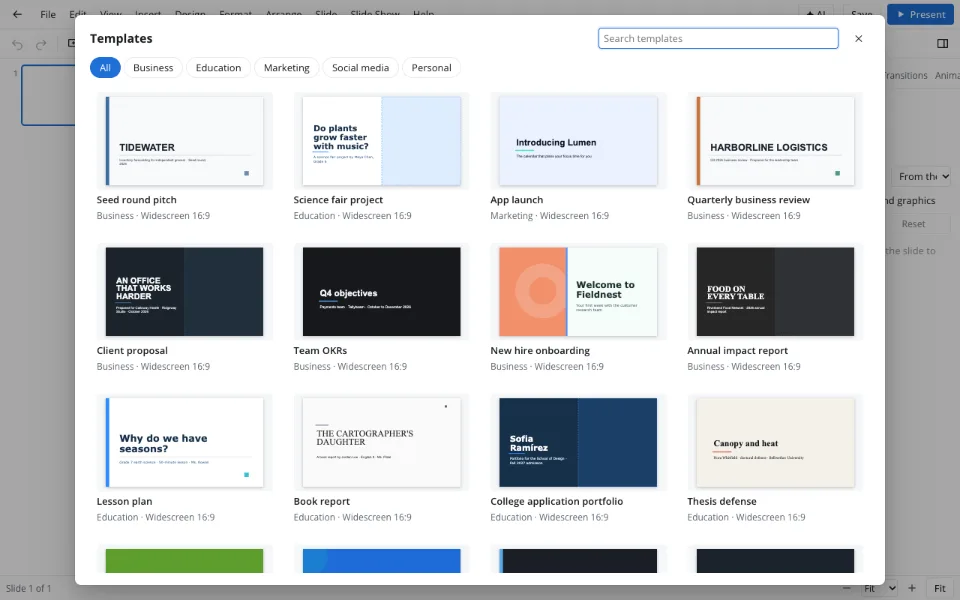Click the 'Thesis defense' title text

point(722,501)
